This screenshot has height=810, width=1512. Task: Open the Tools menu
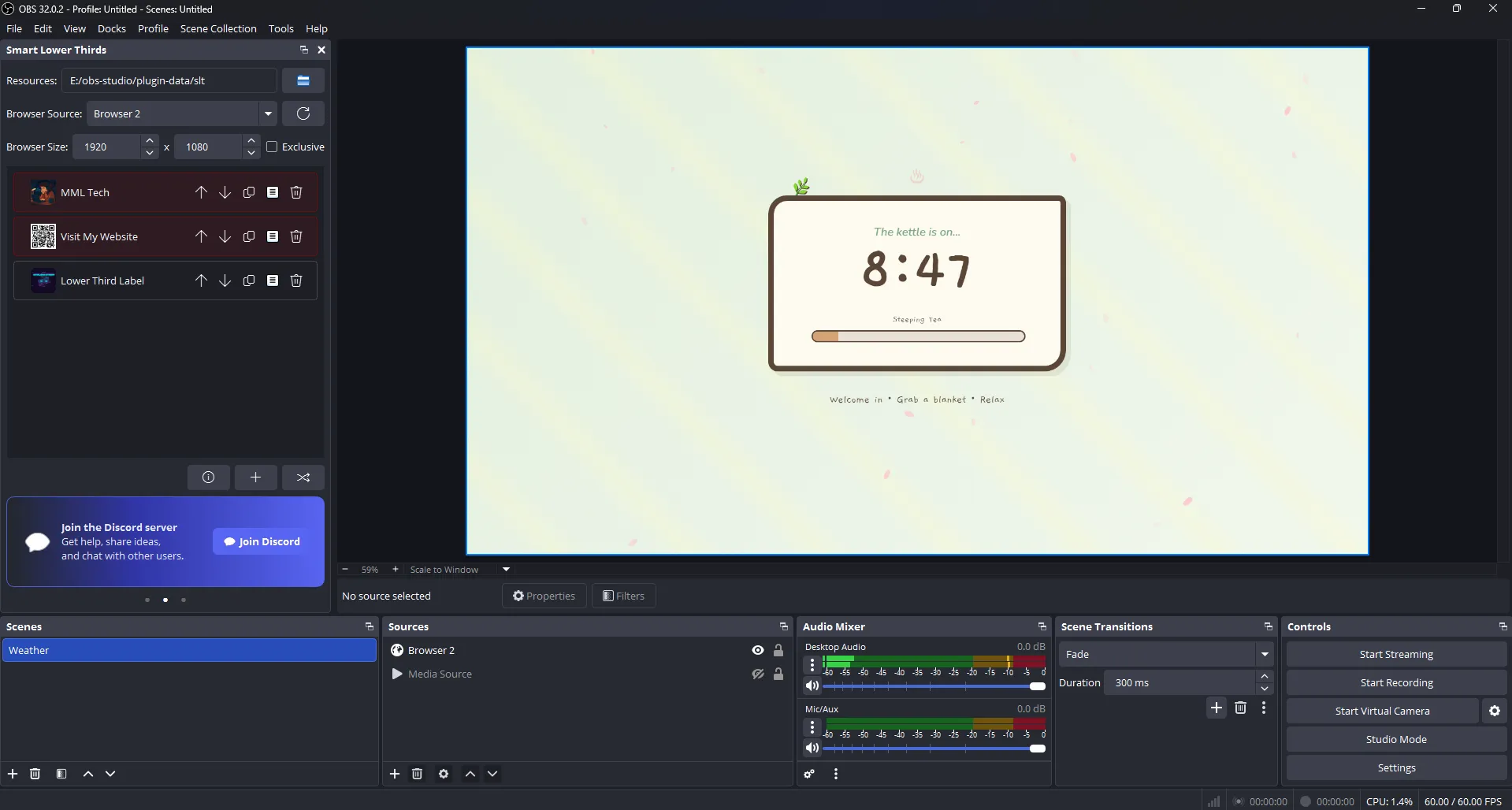click(x=281, y=28)
